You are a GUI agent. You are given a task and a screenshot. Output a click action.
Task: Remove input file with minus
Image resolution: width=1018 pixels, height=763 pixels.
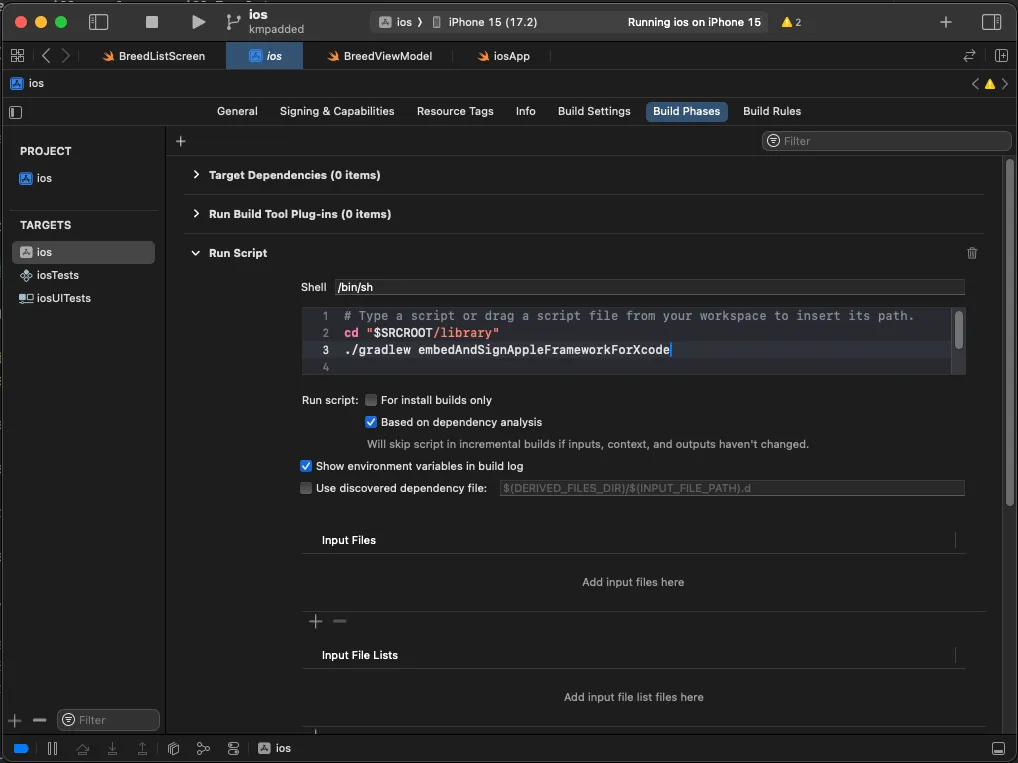[340, 621]
